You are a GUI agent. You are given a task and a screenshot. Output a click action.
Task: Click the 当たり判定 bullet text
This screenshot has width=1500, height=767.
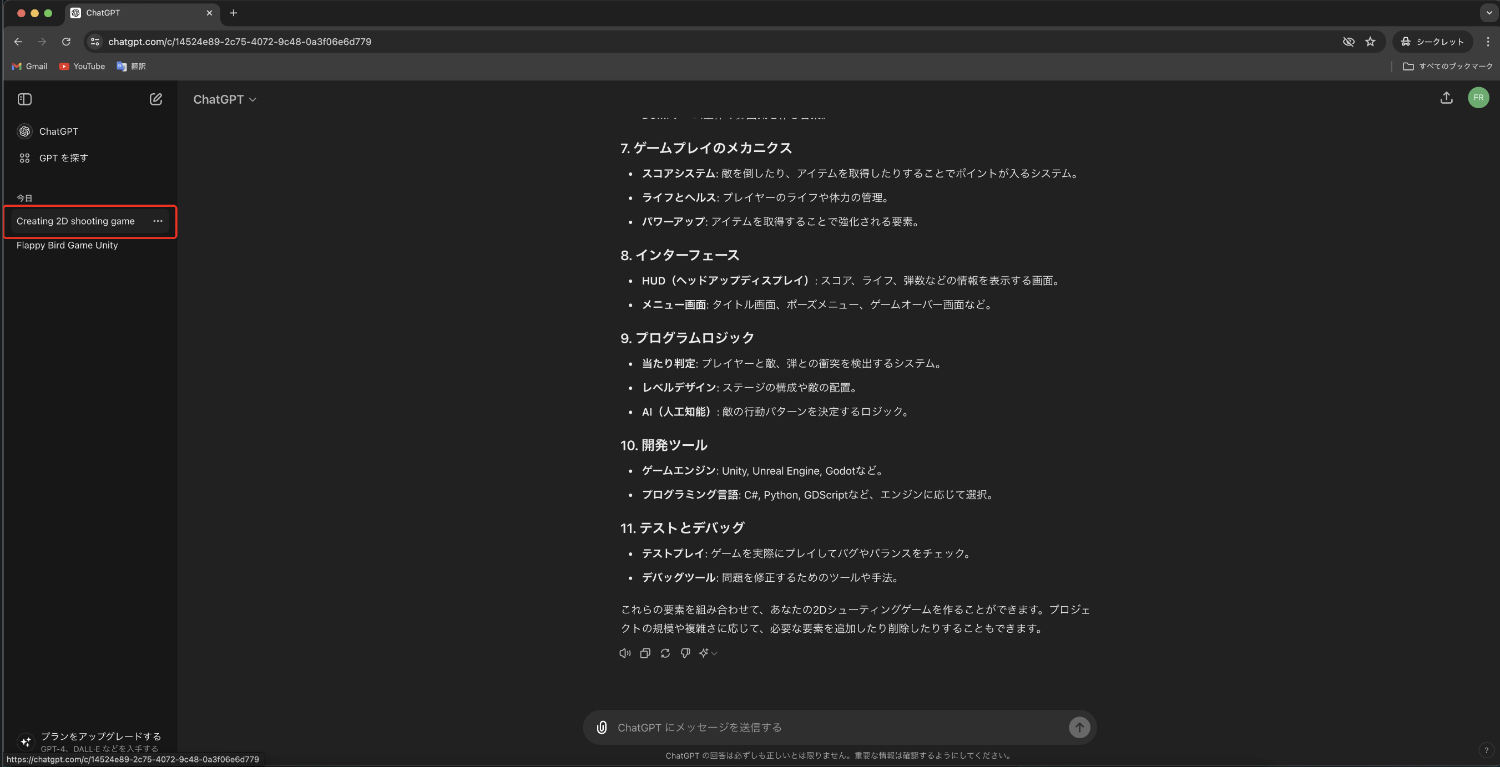[x=792, y=363]
